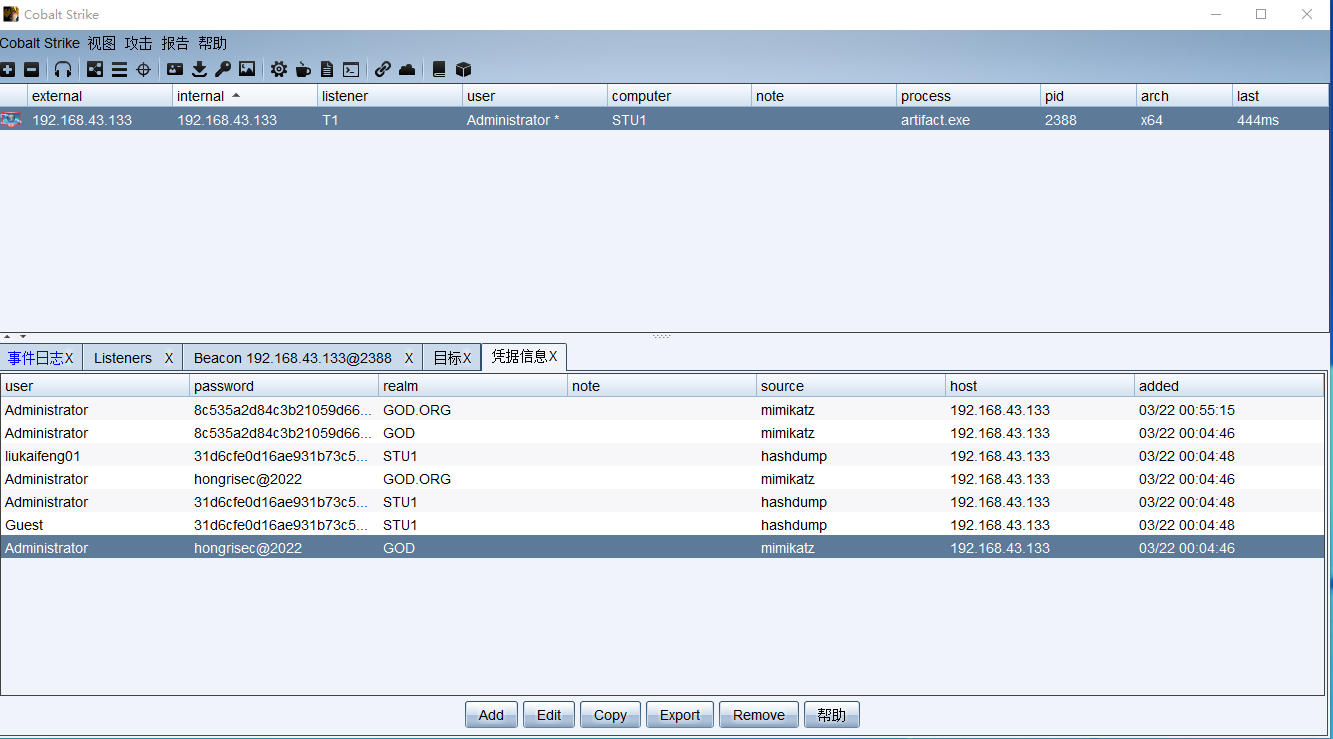Screen dimensions: 1333x739
Task: Click the minus disconnect icon in toolbar
Action: (x=31, y=69)
